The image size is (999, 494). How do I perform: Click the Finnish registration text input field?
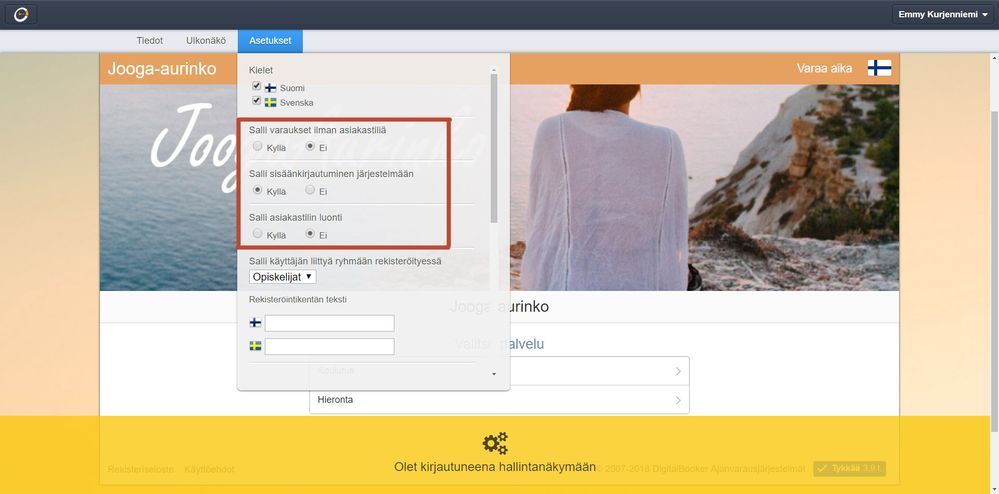point(329,323)
